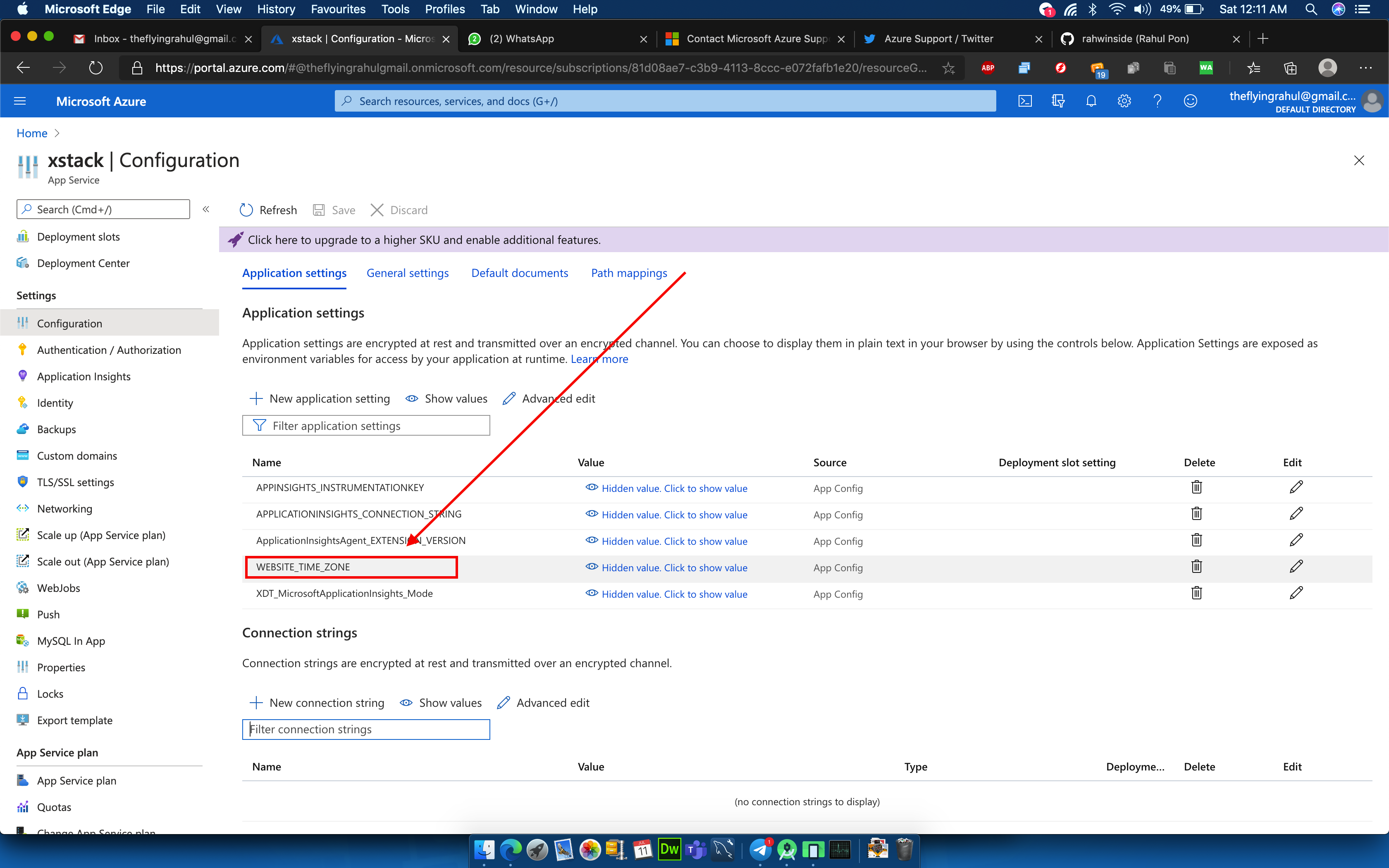Click the Refresh button
The width and height of the screenshot is (1389, 868).
[268, 210]
